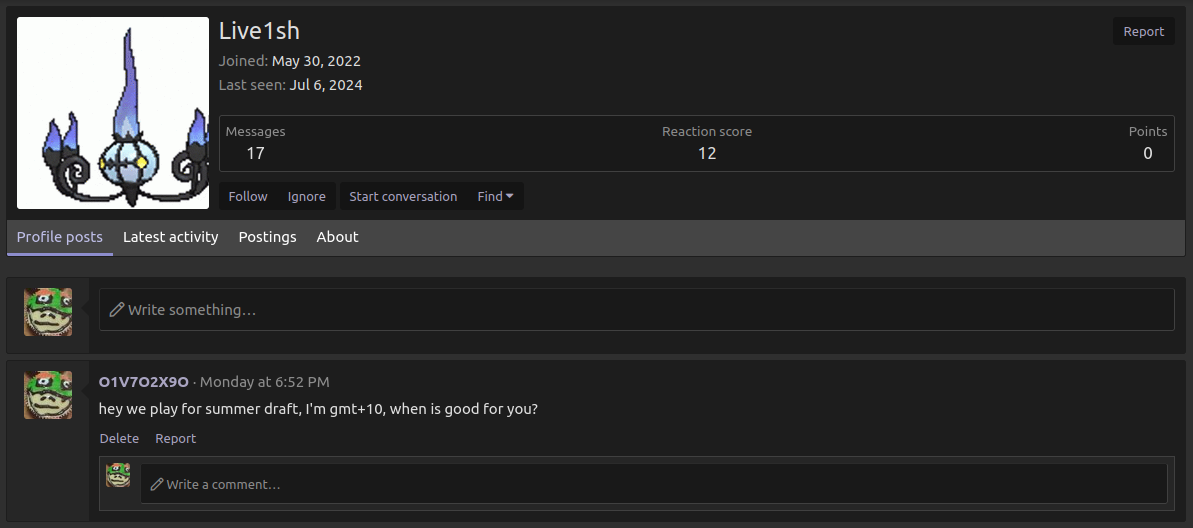Viewport: 1193px width, 528px height.
Task: Delete the summer draft profile post
Action: click(119, 438)
